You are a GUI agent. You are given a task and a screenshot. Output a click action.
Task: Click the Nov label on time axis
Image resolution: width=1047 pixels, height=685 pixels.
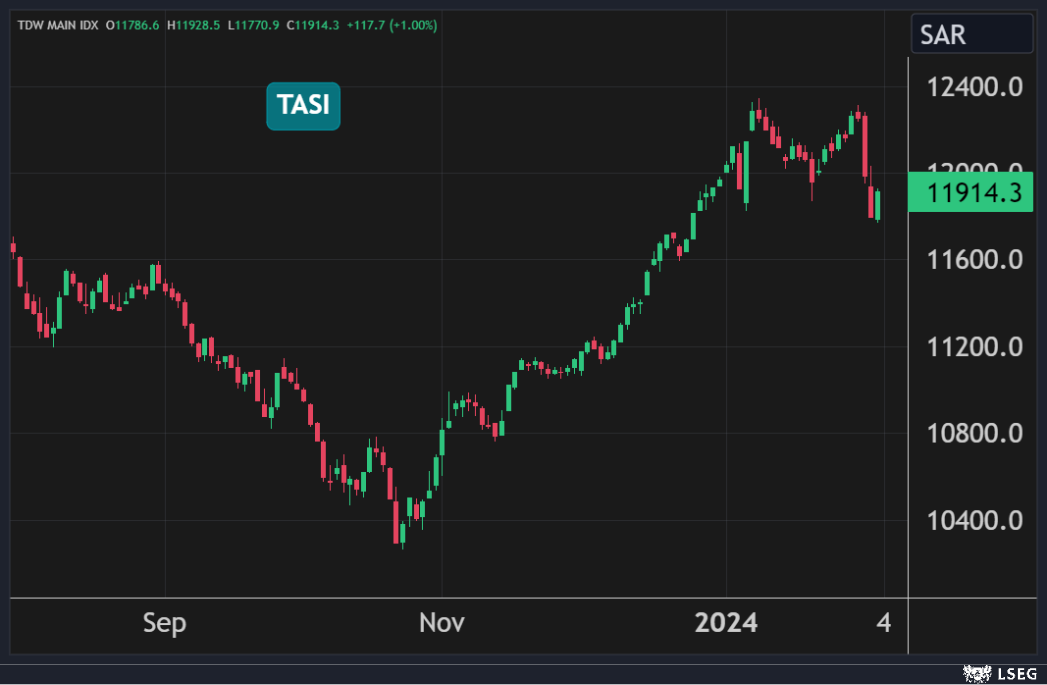tap(441, 623)
